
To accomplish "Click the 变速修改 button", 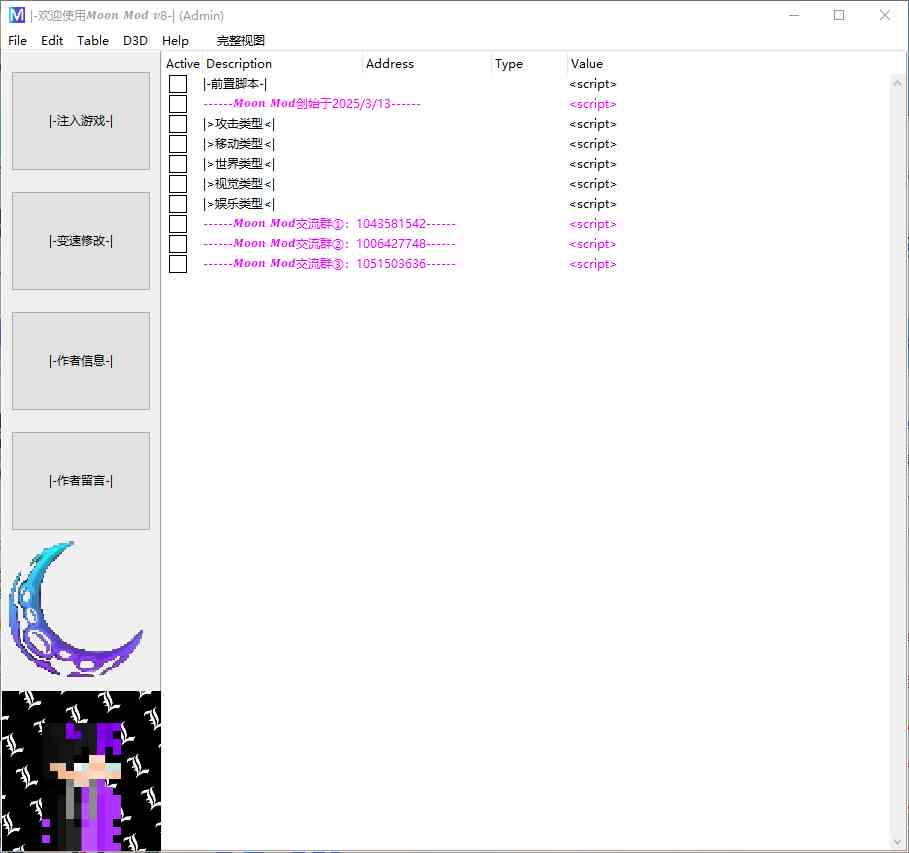I will [81, 241].
